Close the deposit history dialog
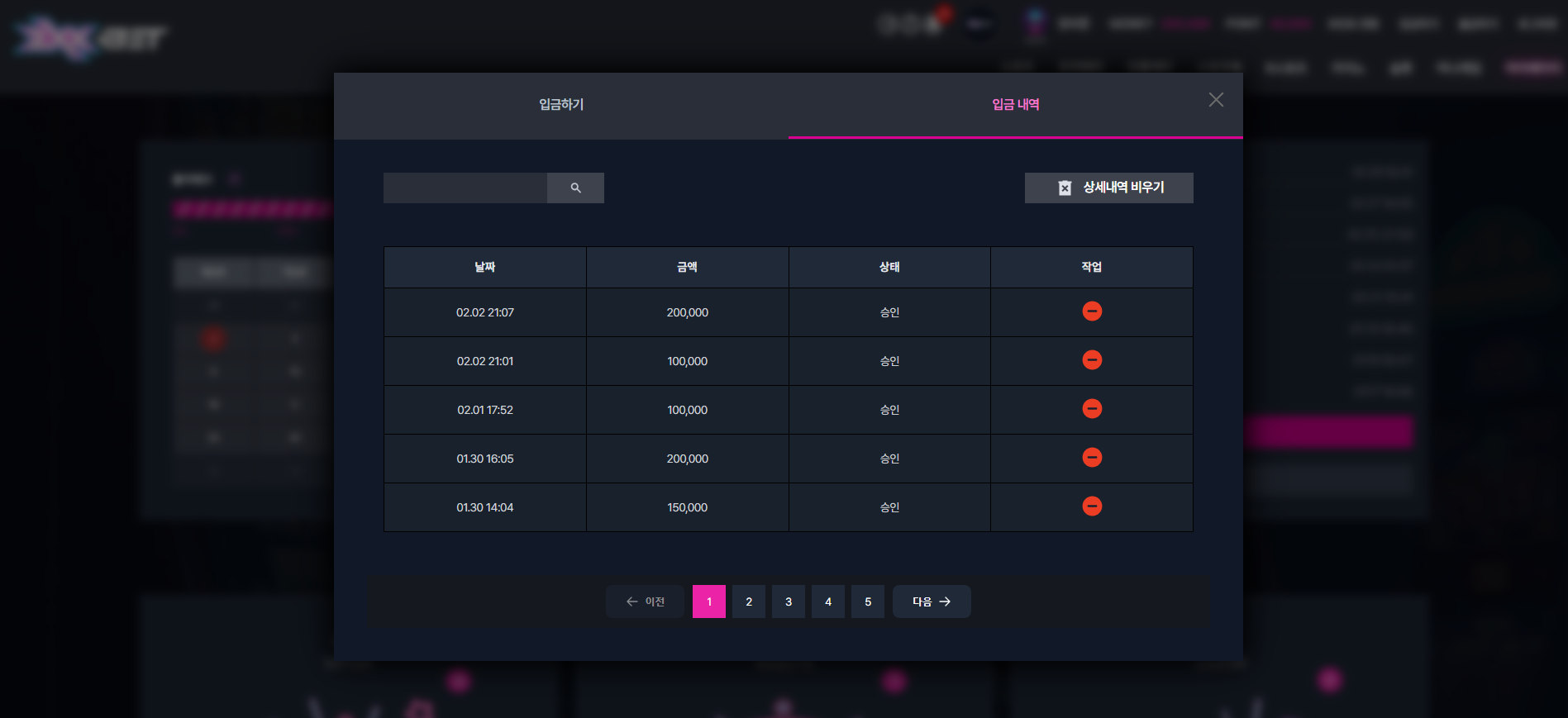 1216,100
